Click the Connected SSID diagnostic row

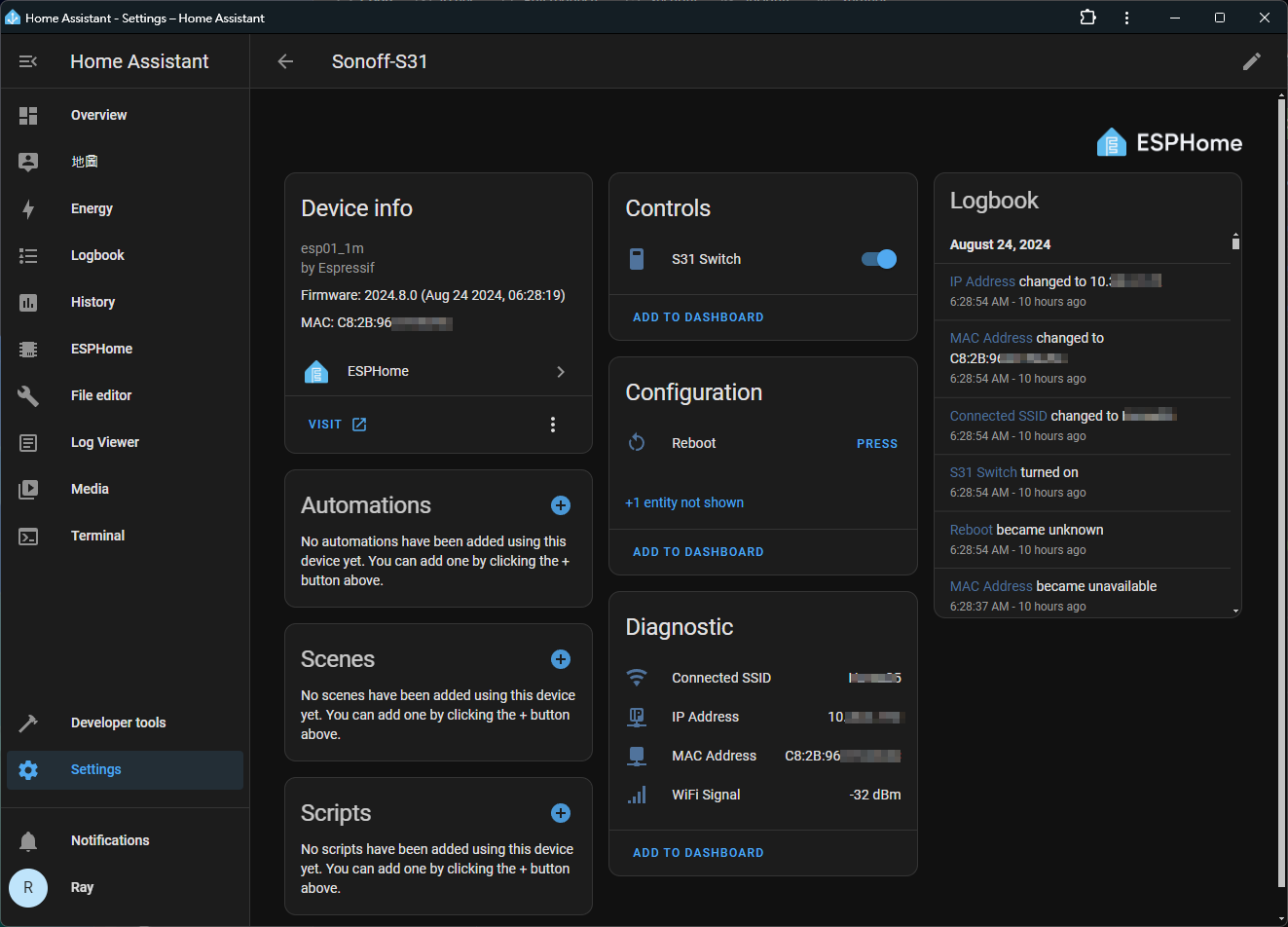pyautogui.click(x=763, y=678)
